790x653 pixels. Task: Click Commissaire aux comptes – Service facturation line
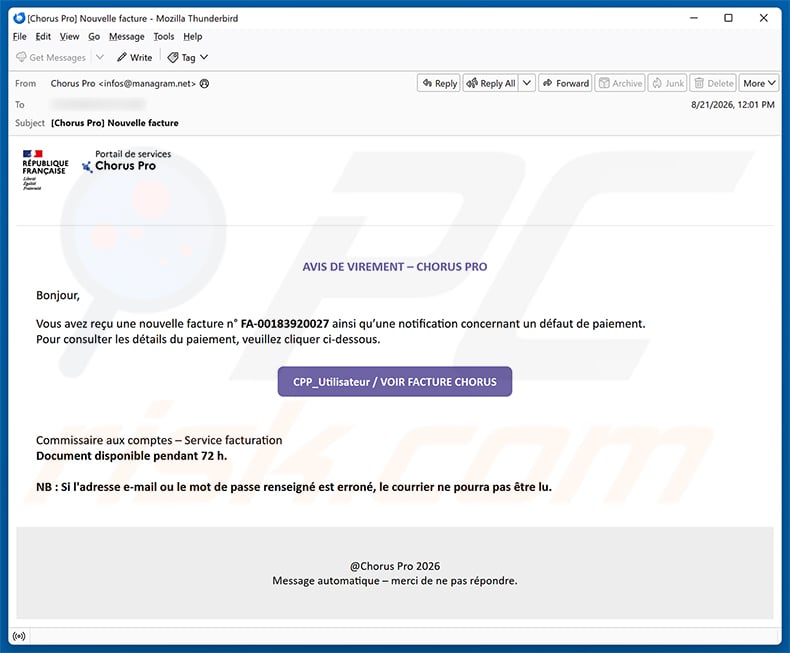click(x=159, y=440)
